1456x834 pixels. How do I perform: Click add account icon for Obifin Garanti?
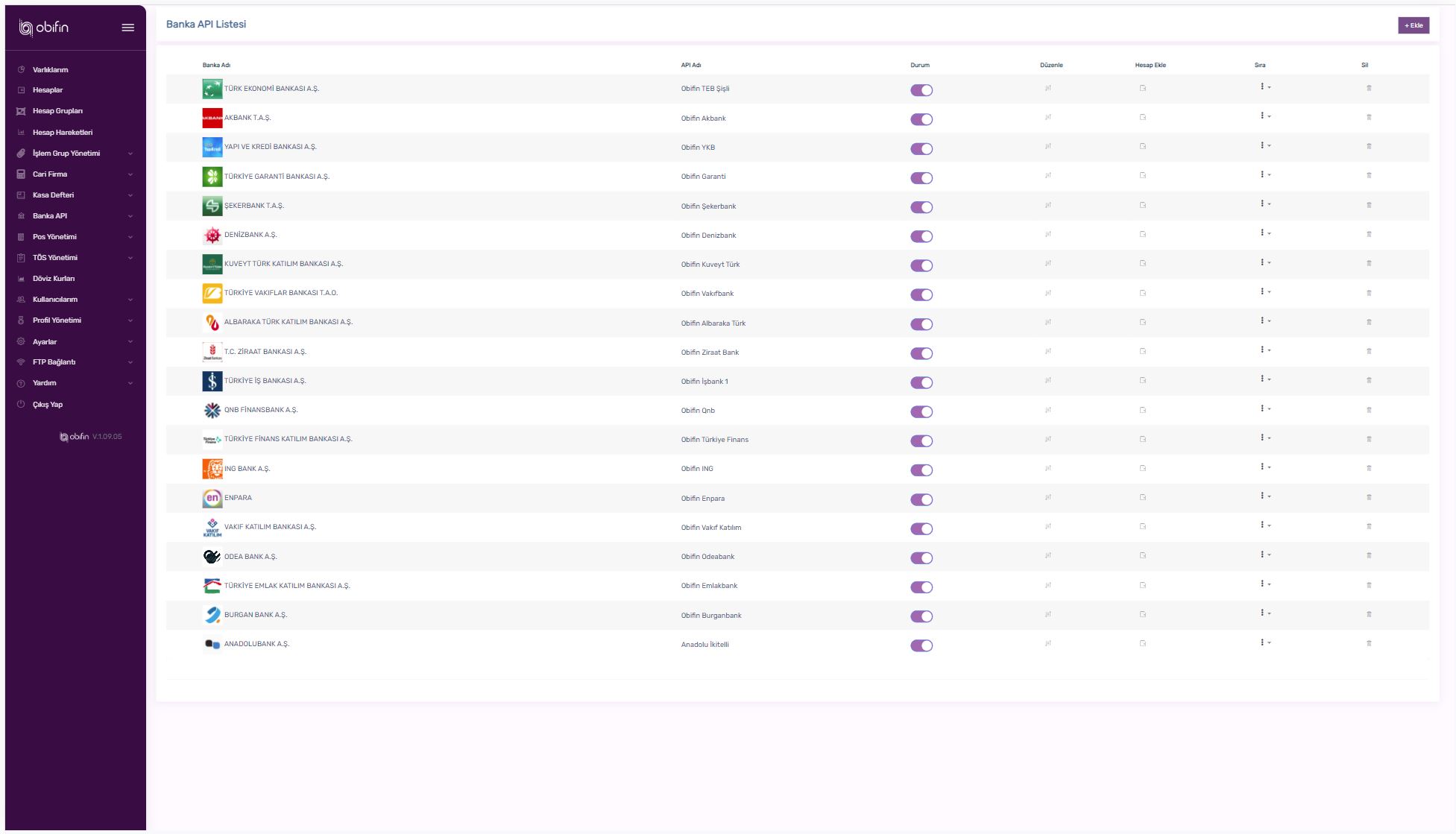click(1142, 176)
